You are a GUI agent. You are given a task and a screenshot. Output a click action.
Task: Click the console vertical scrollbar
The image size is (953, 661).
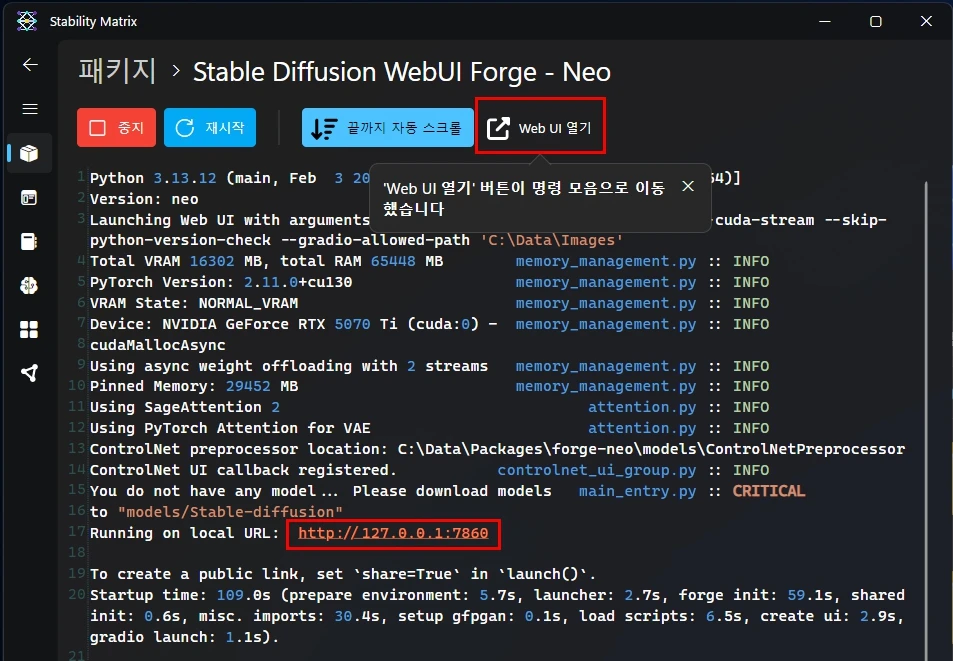[x=926, y=419]
